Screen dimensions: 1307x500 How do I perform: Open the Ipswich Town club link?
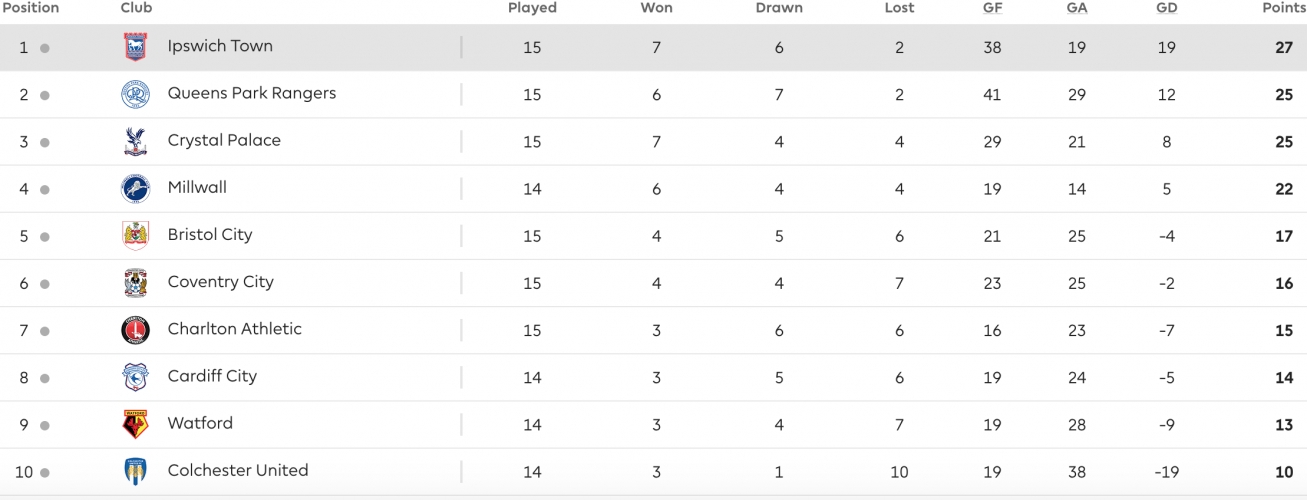point(220,46)
